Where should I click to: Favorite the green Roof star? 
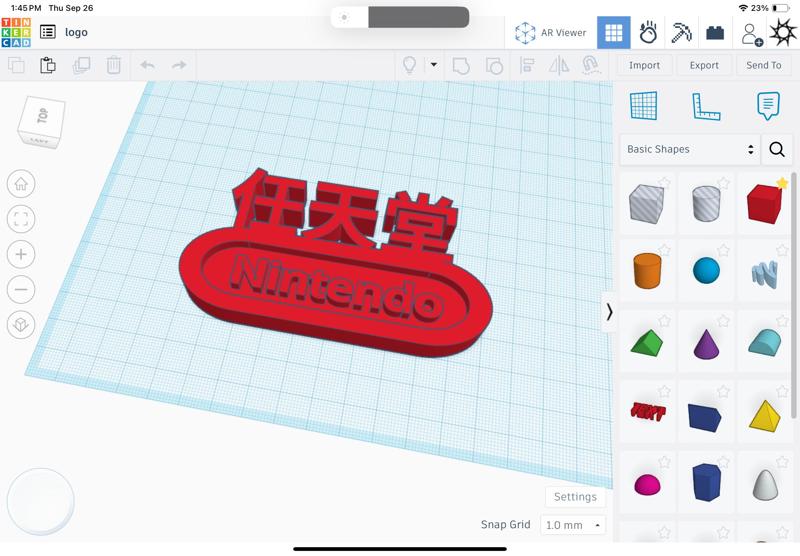click(664, 321)
